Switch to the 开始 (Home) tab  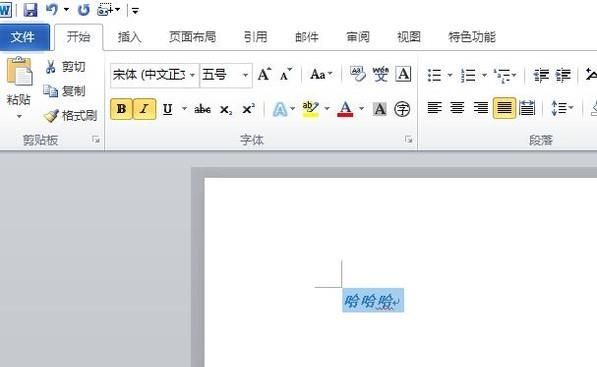click(78, 37)
